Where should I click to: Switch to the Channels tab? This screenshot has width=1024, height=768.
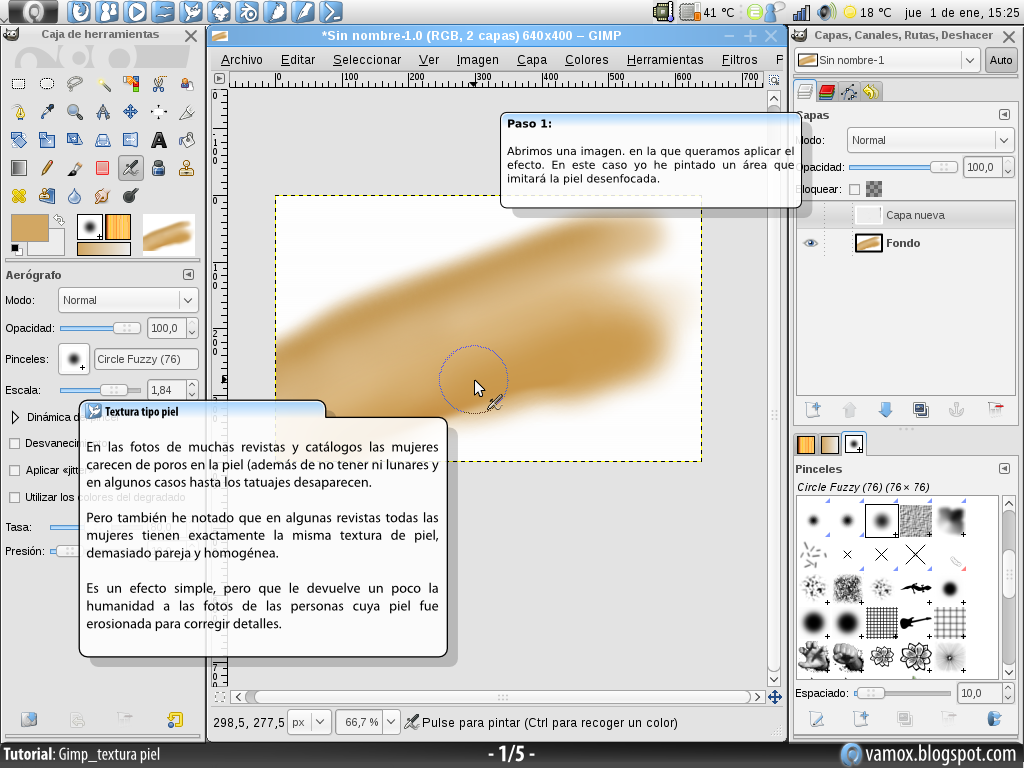coord(827,92)
